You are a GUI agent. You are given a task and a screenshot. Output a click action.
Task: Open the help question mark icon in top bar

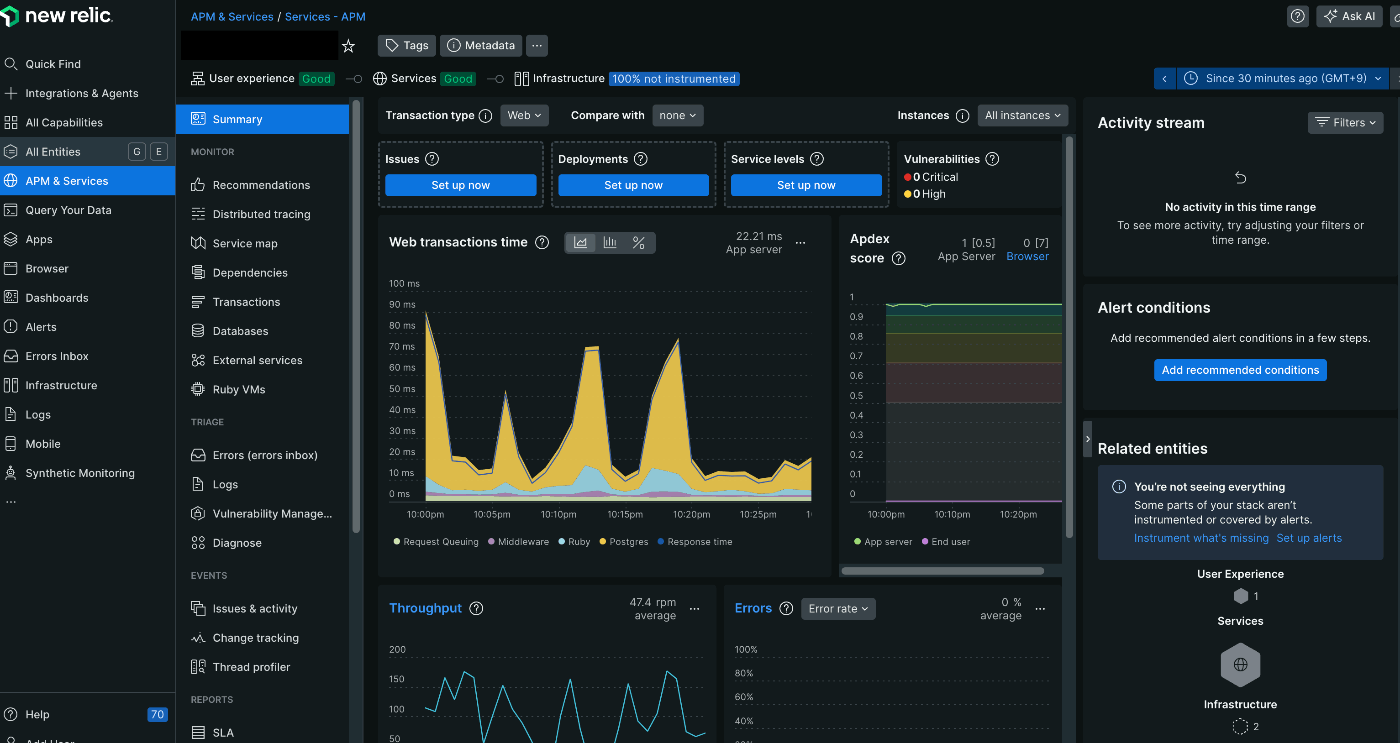click(x=1297, y=16)
